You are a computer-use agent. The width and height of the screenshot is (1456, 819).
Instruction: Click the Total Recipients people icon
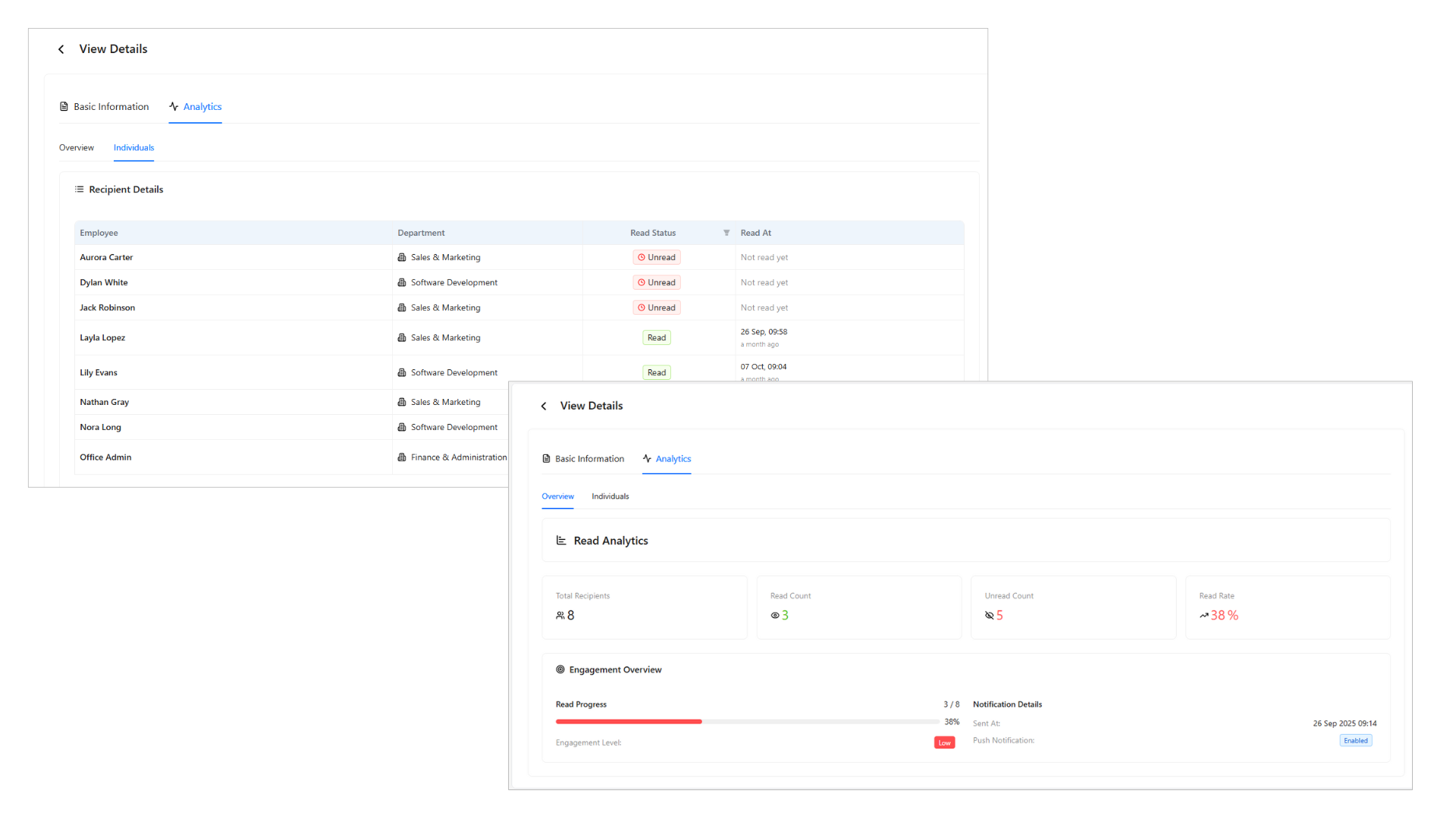560,616
